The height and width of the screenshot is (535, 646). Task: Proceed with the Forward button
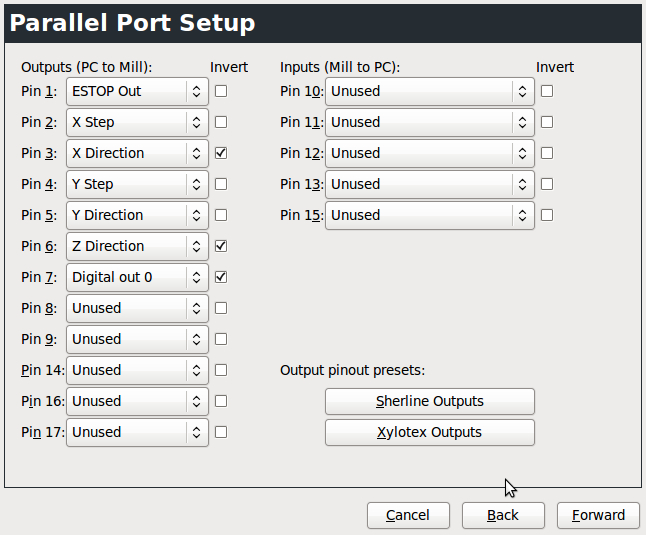click(x=598, y=515)
